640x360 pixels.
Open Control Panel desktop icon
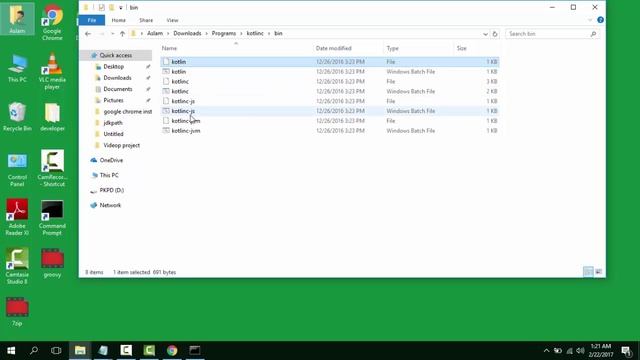tap(17, 169)
